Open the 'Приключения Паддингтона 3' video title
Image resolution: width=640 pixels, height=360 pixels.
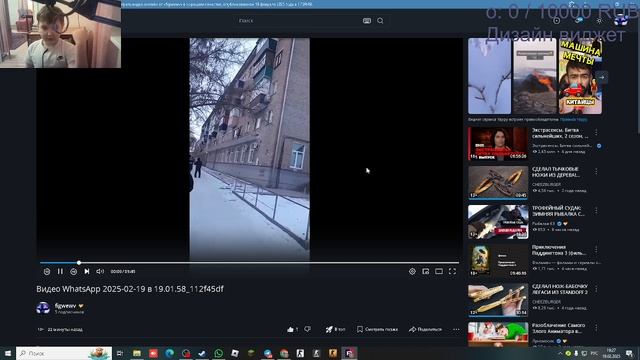point(559,250)
